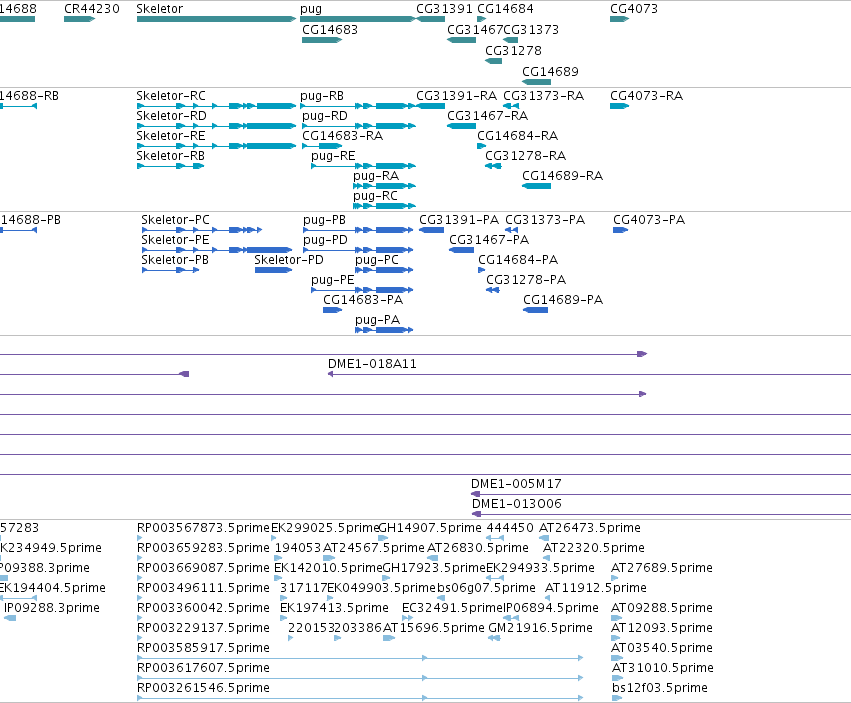Select the pug-PC protein label
Image resolution: width=851 pixels, height=703 pixels.
[377, 261]
